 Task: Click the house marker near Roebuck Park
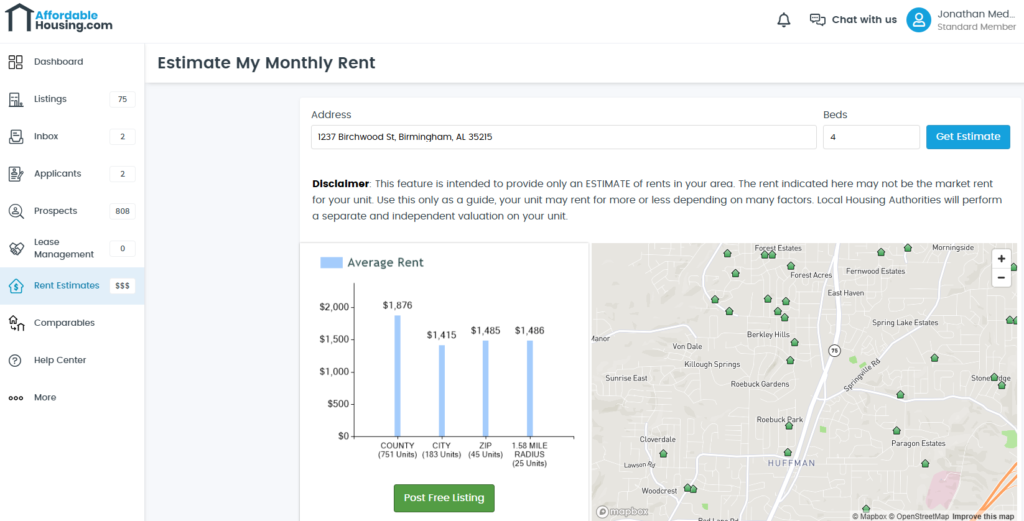coord(789,426)
